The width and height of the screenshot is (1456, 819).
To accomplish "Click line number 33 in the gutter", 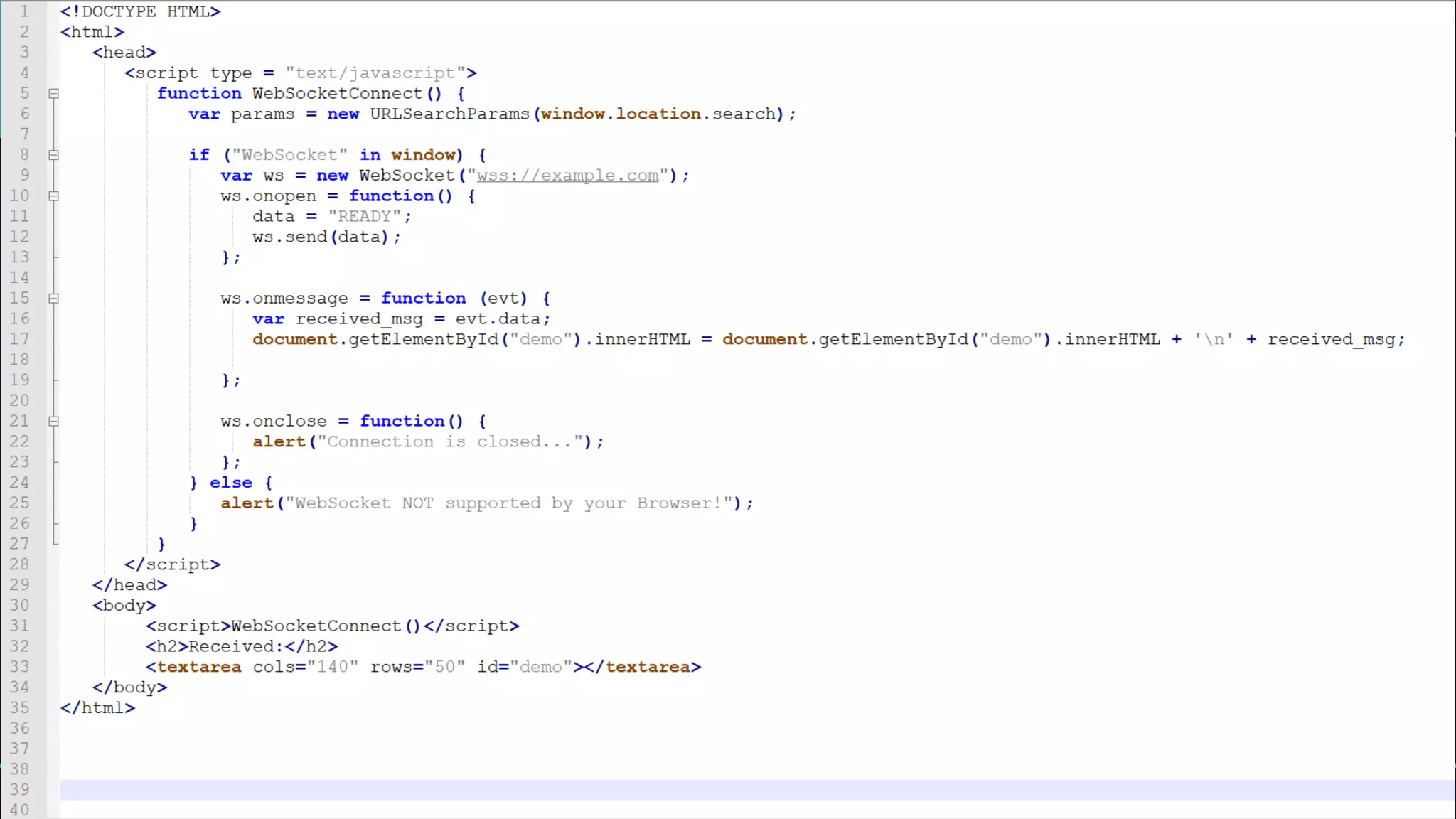I will pyautogui.click(x=19, y=667).
